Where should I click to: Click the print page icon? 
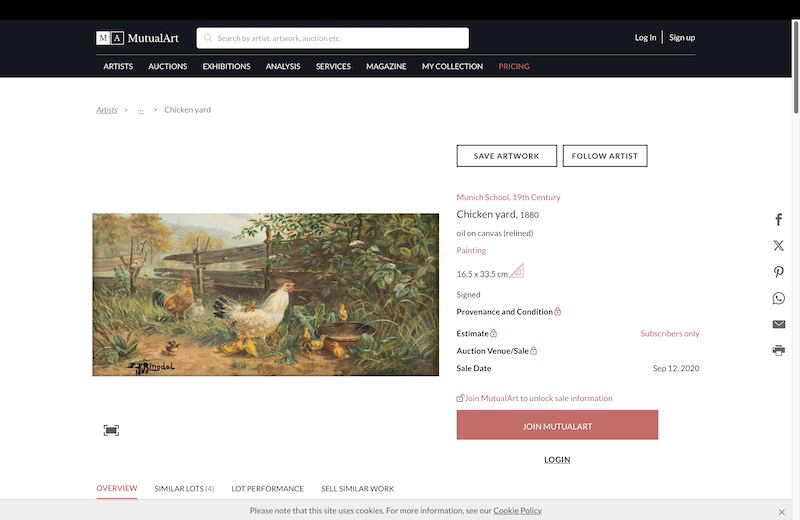tap(779, 350)
